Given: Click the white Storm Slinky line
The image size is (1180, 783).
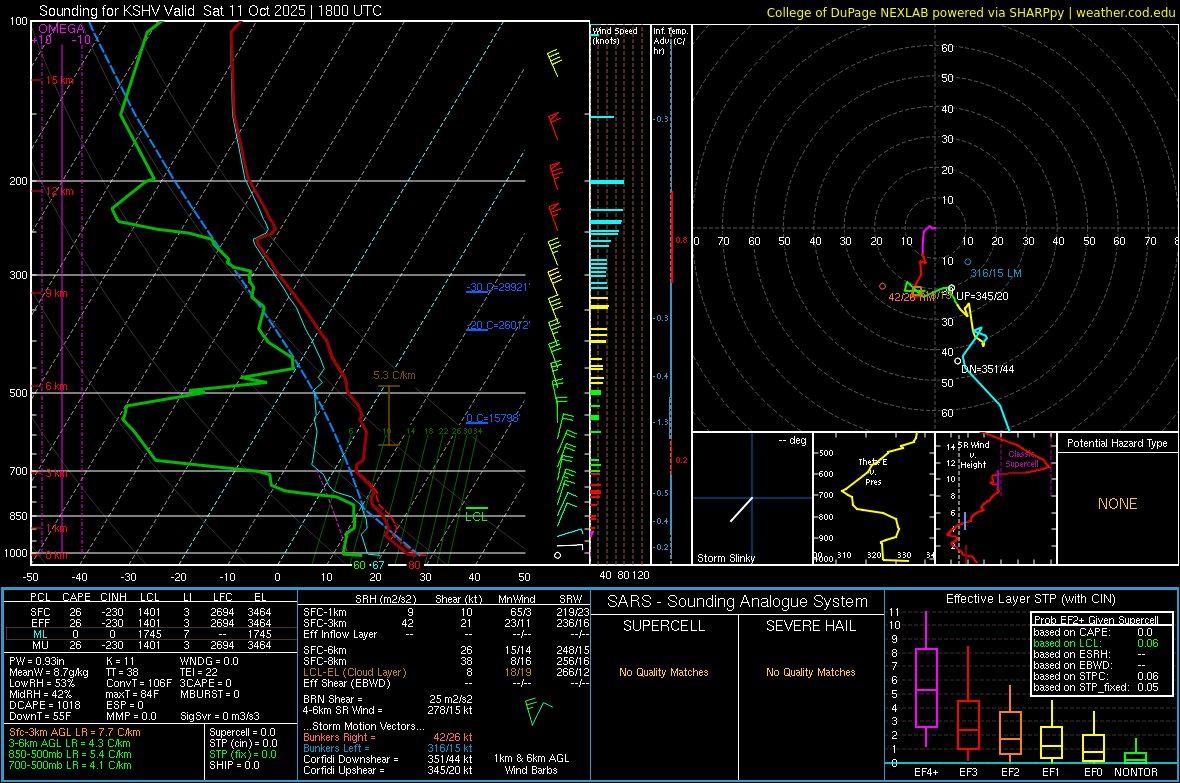Looking at the screenshot, I should click(741, 510).
